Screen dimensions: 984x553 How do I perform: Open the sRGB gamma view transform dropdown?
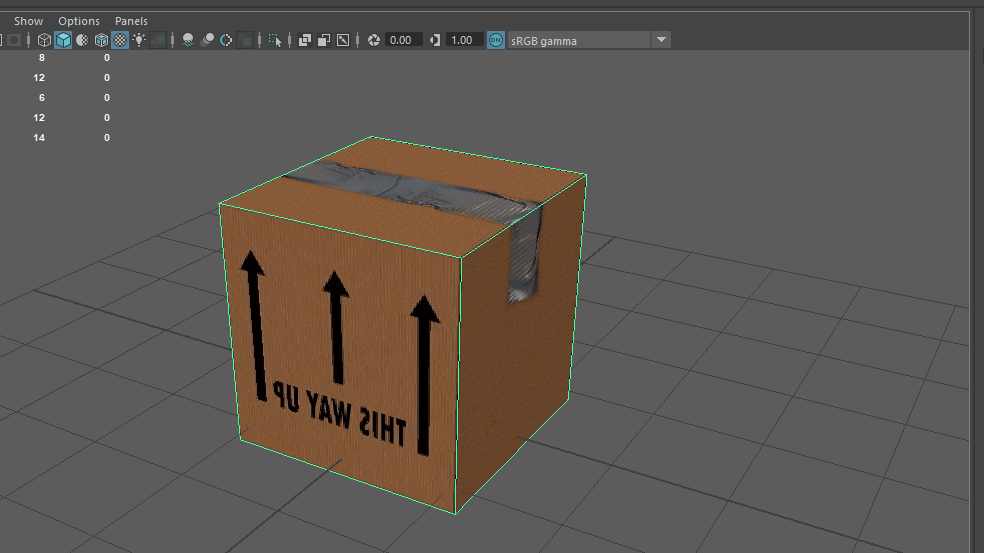[660, 40]
